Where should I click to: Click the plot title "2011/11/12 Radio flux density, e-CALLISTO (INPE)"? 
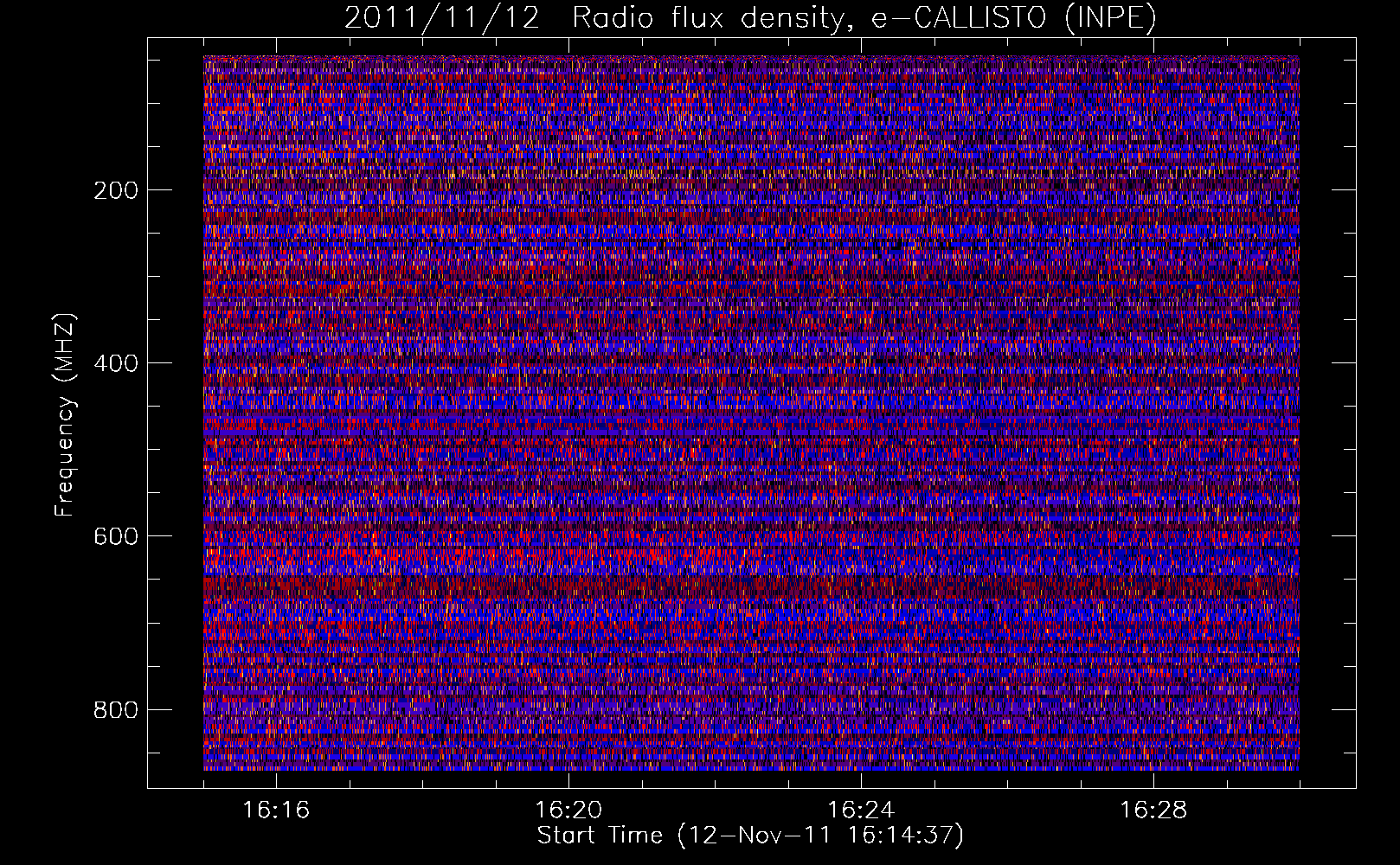[x=750, y=17]
